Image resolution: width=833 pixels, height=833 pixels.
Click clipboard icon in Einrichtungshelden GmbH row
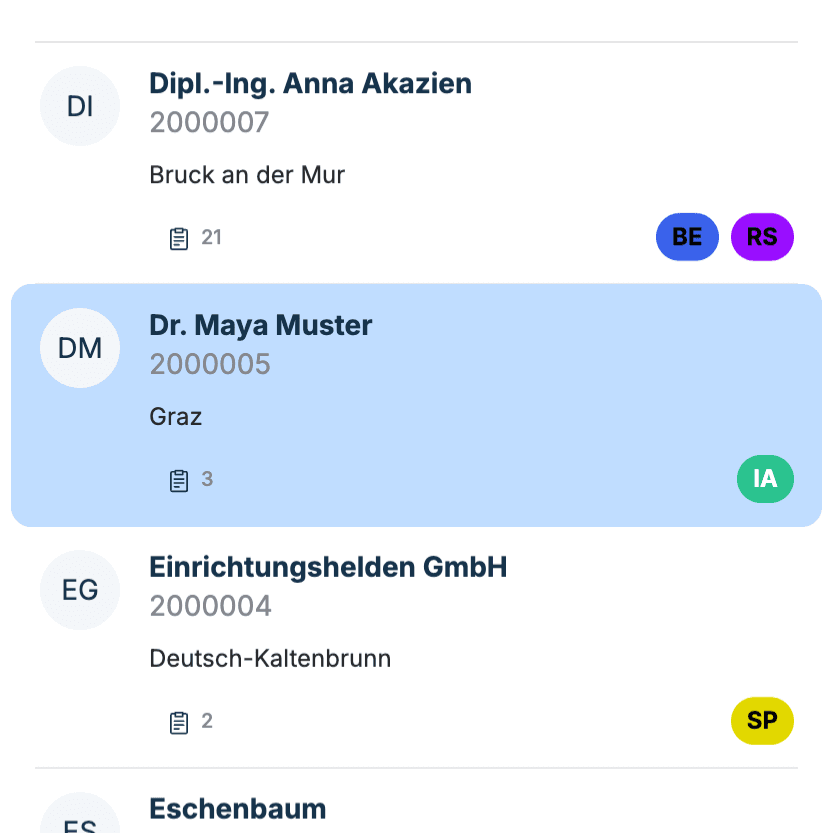pyautogui.click(x=178, y=722)
